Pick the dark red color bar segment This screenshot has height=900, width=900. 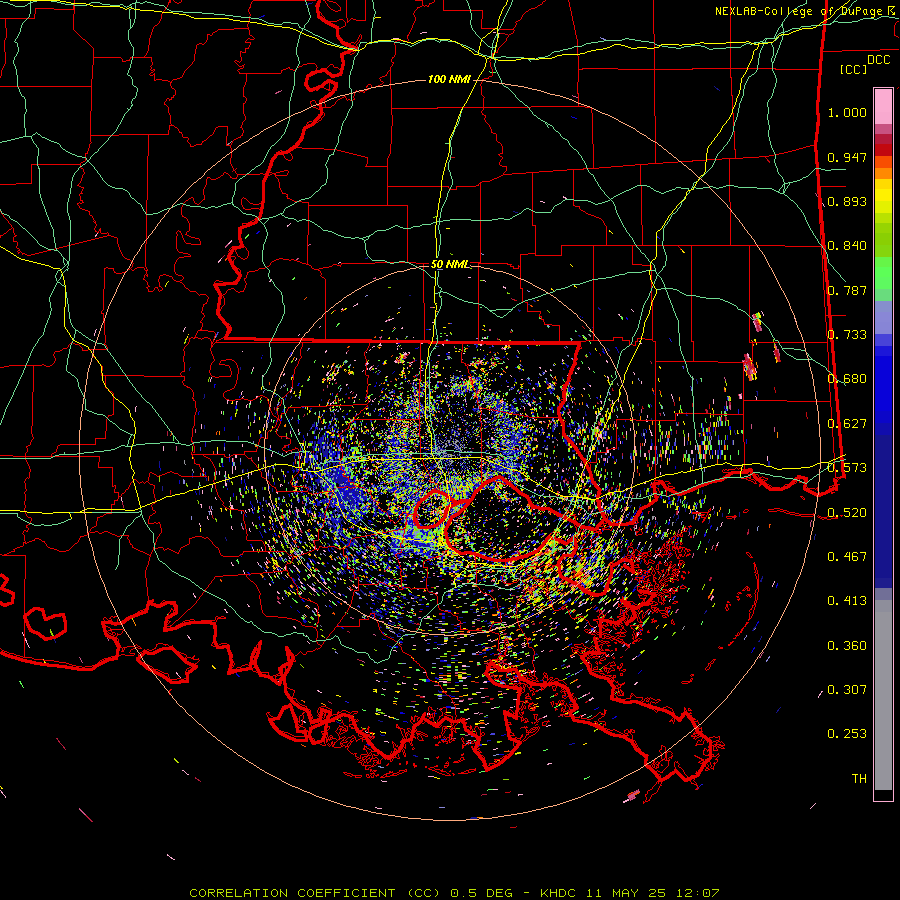click(x=883, y=150)
